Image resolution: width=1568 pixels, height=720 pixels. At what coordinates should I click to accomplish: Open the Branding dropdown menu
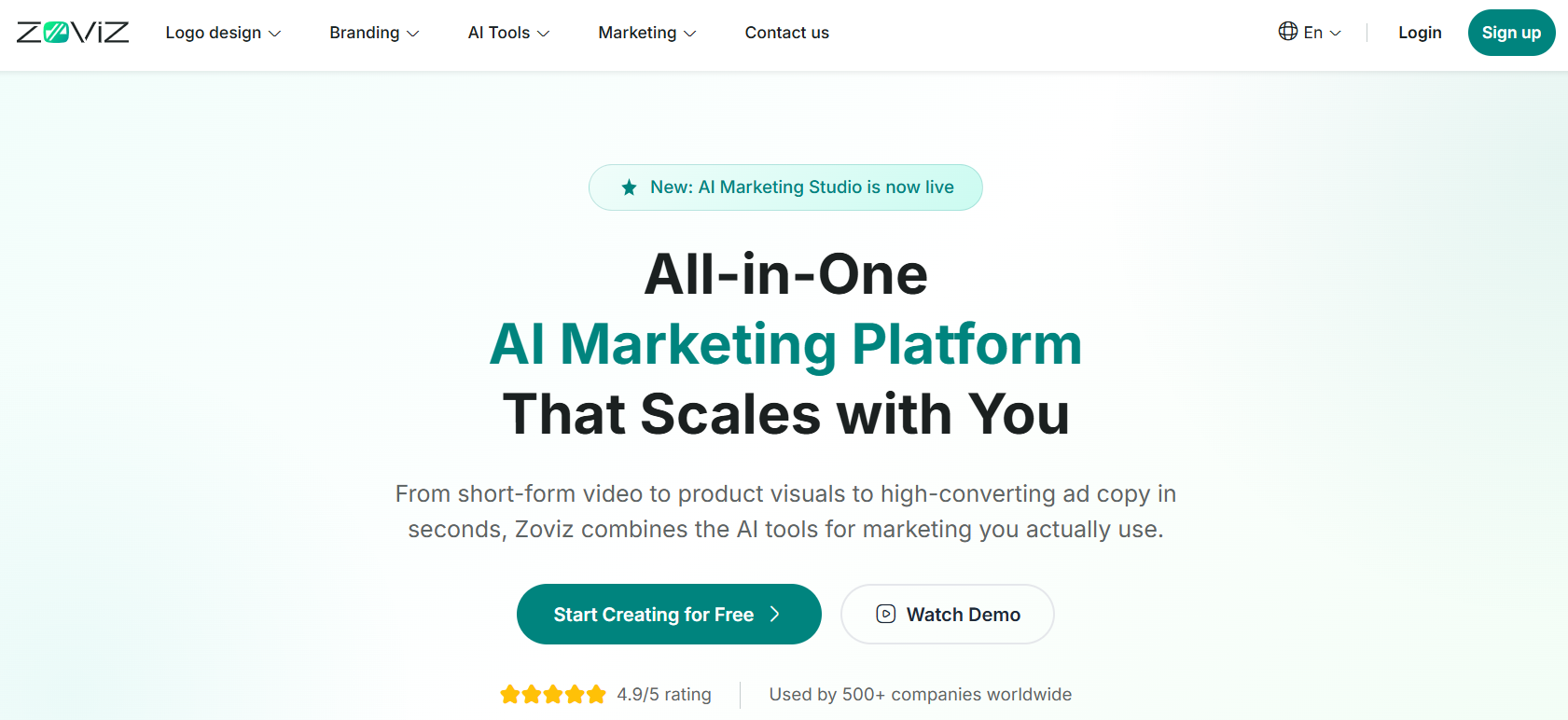[374, 33]
